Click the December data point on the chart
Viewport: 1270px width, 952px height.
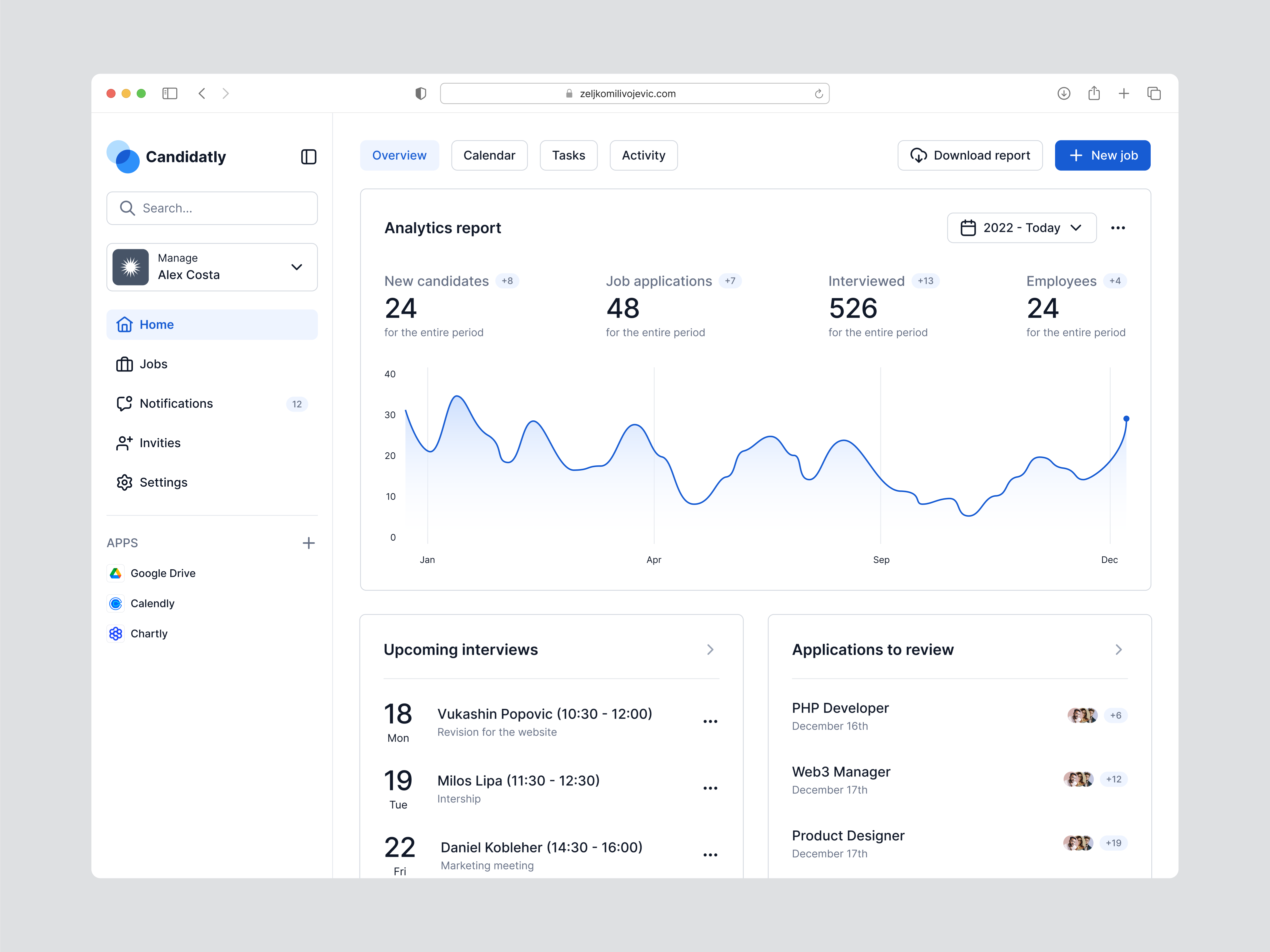1126,418
